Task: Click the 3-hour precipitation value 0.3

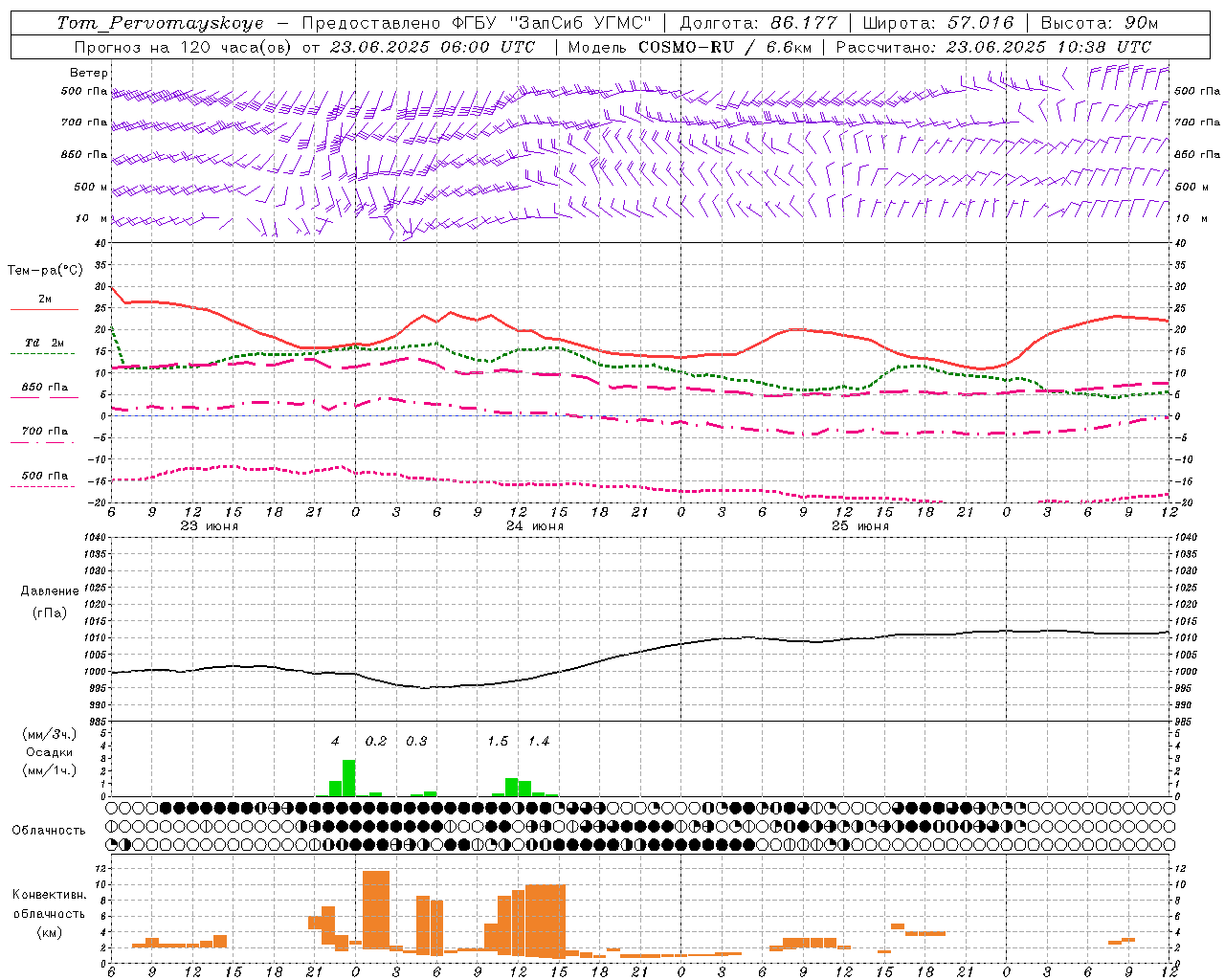Action: [x=416, y=741]
